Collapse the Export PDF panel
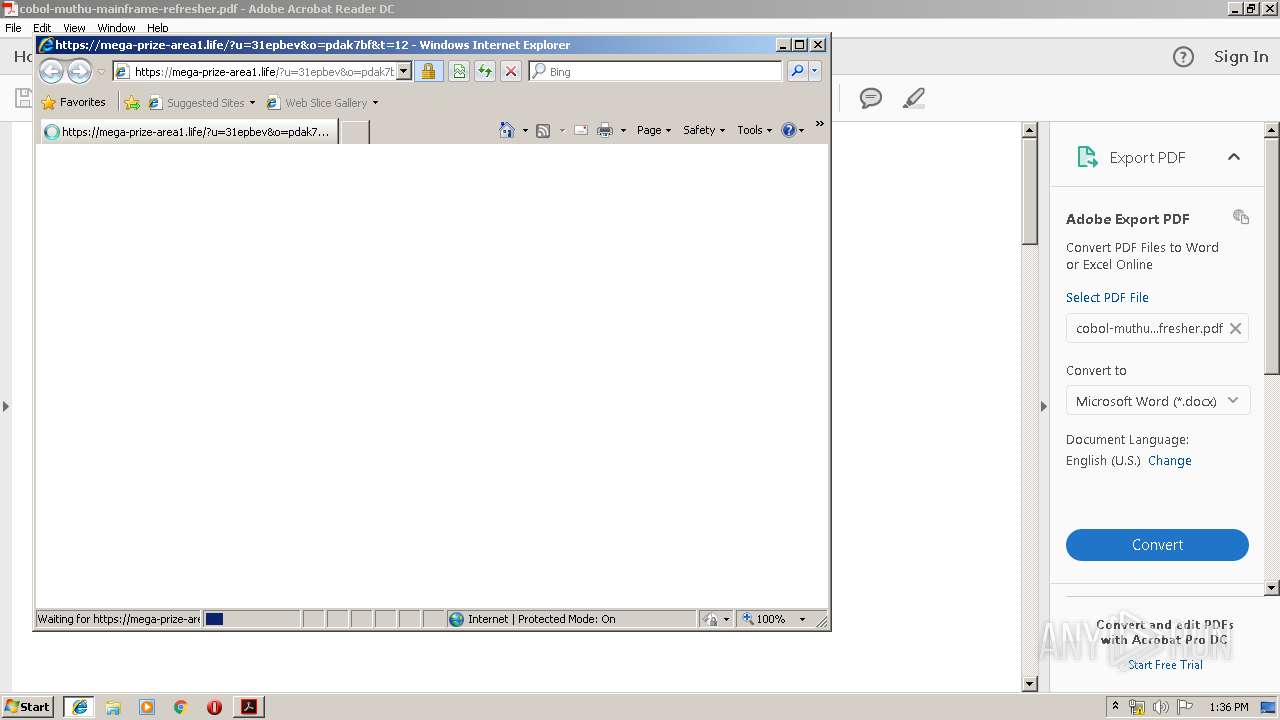Image resolution: width=1280 pixels, height=720 pixels. coord(1234,157)
